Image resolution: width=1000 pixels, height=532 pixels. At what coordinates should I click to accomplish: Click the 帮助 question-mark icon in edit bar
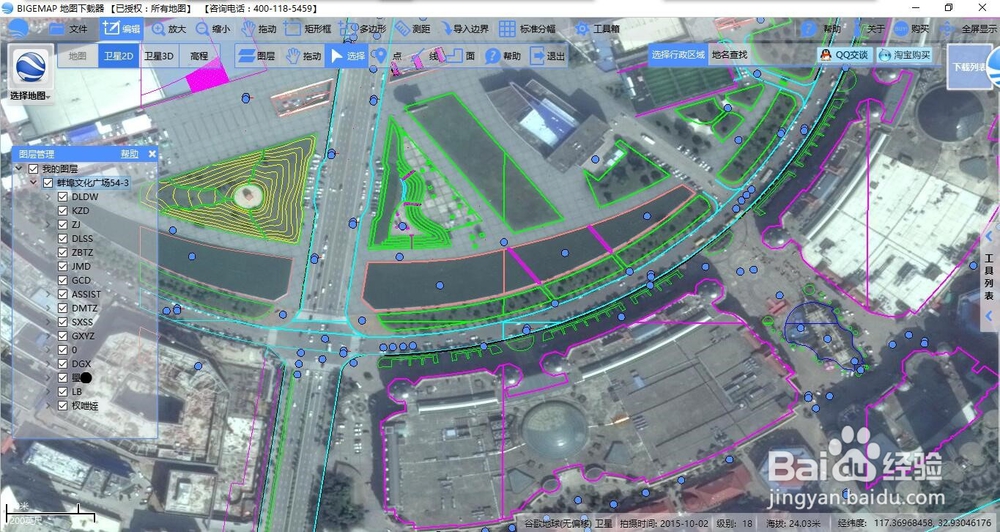click(x=492, y=56)
